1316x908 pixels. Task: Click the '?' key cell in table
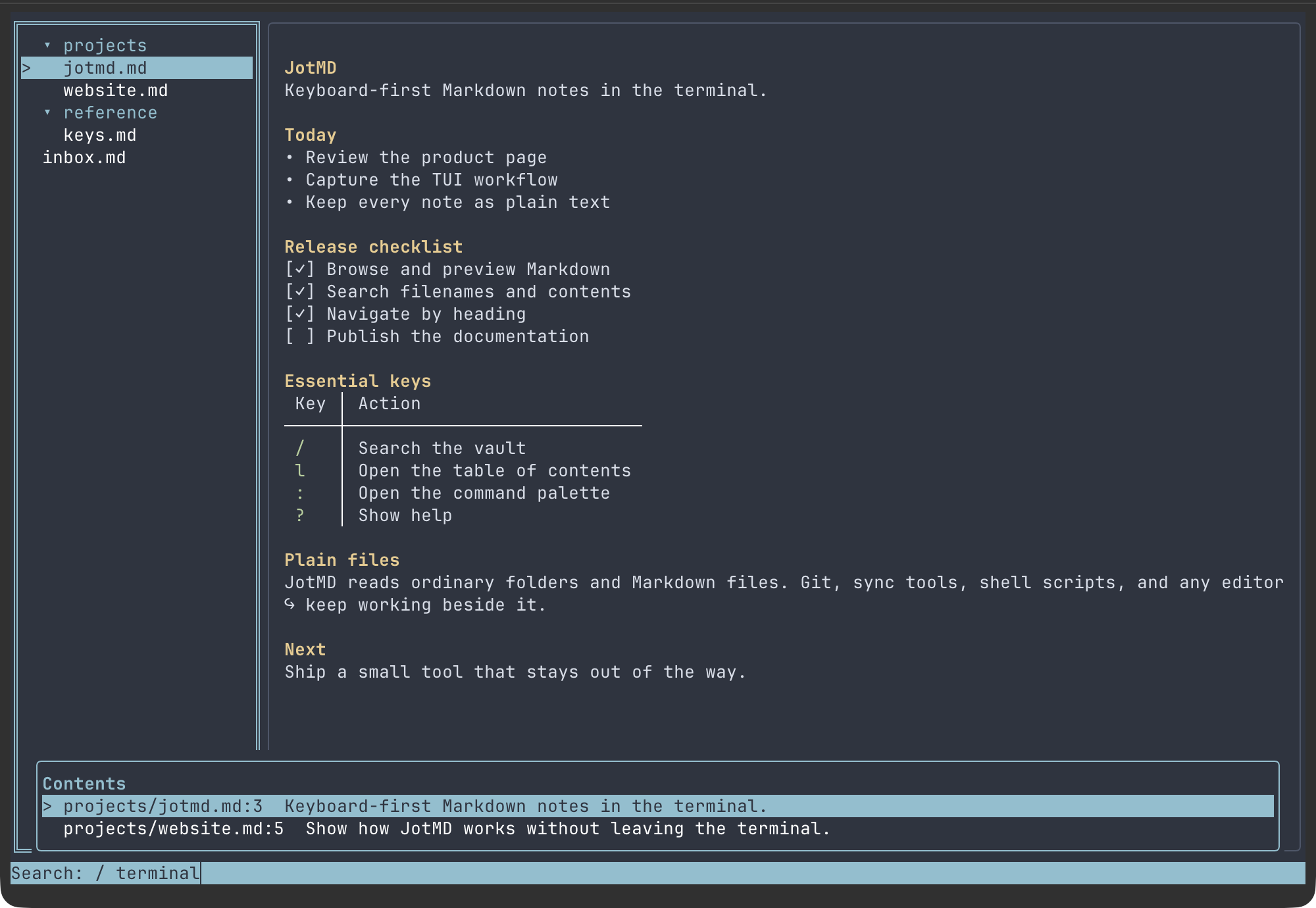click(x=300, y=515)
